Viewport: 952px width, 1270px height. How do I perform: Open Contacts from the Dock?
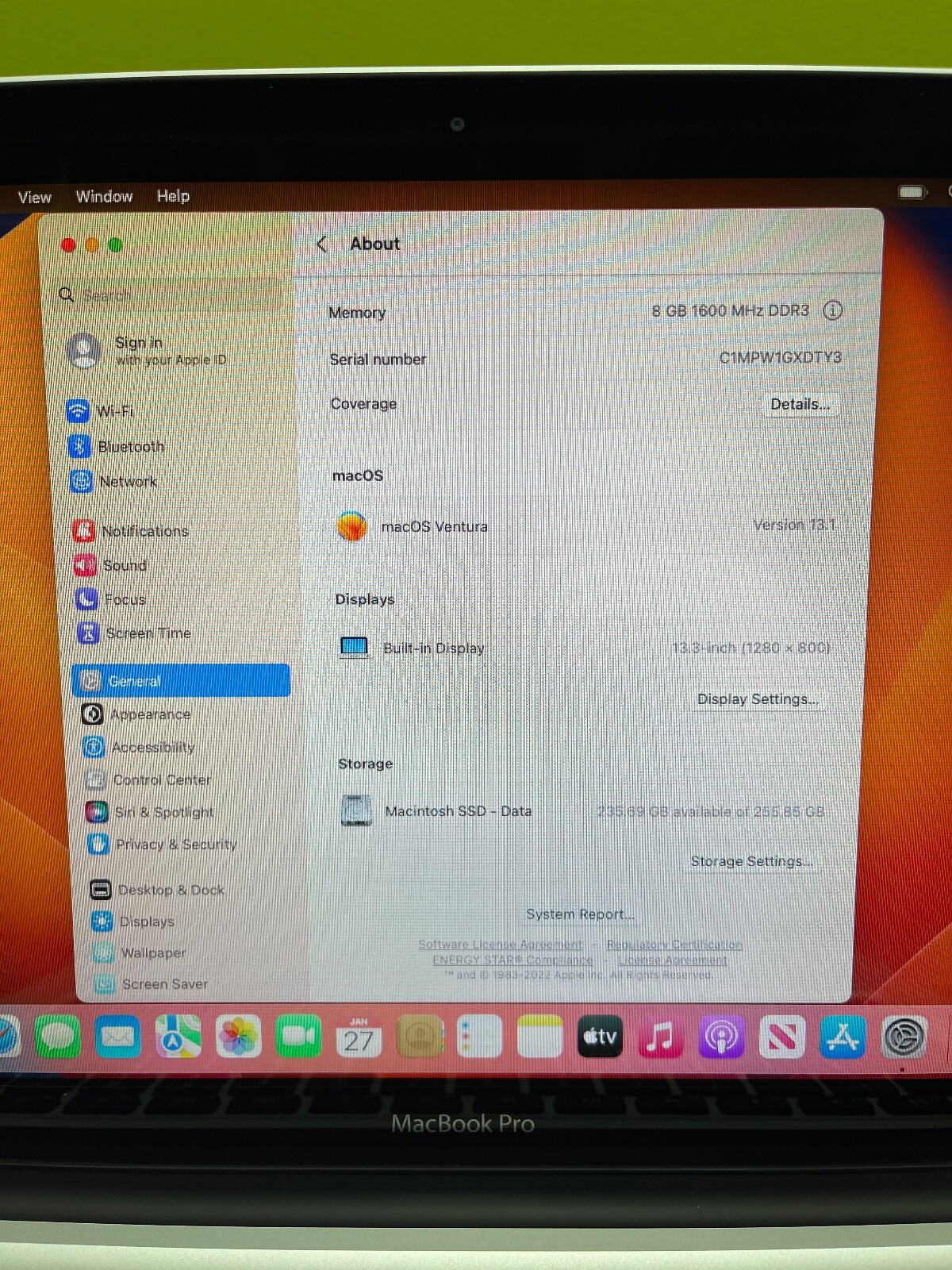click(420, 1037)
